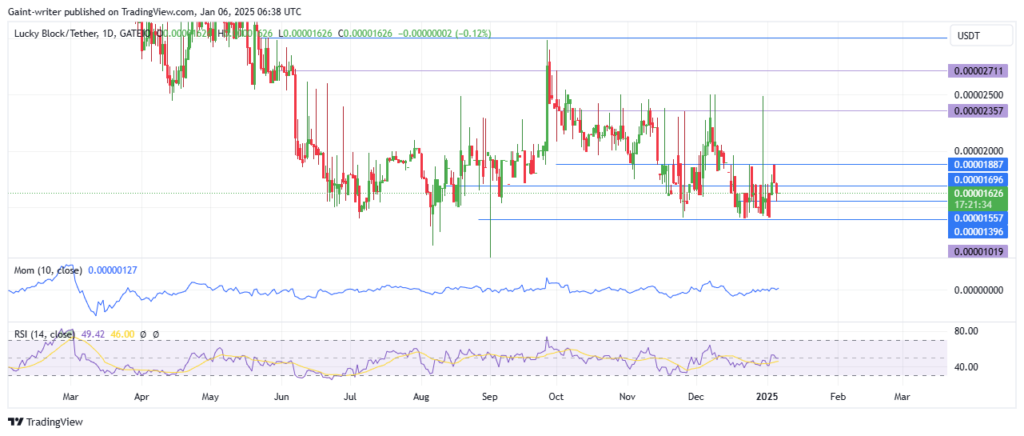This screenshot has width=1024, height=436.
Task: Select the 0.00001019 price label
Action: pos(977,251)
